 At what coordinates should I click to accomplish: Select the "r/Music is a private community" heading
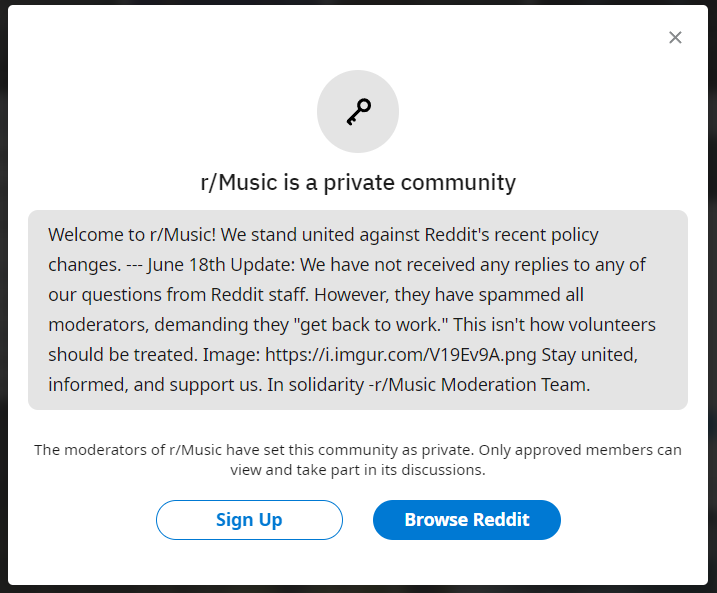pyautogui.click(x=358, y=182)
